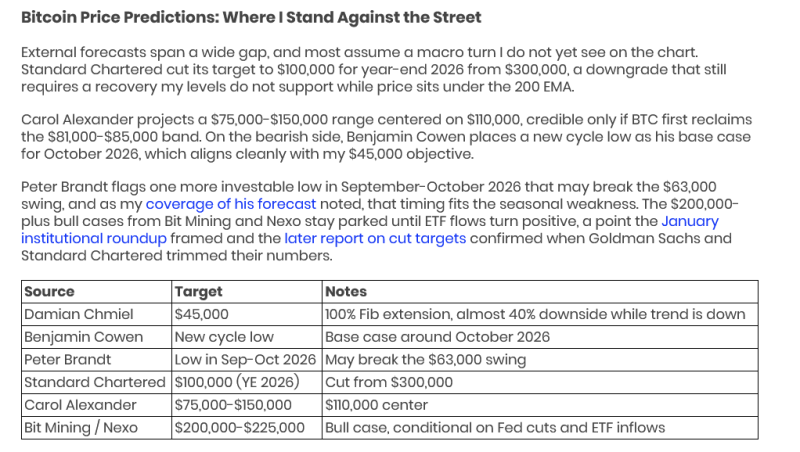This screenshot has height=452, width=800.
Task: Click the '$100,000 (YE 2026)' target cell
Action: (x=247, y=382)
